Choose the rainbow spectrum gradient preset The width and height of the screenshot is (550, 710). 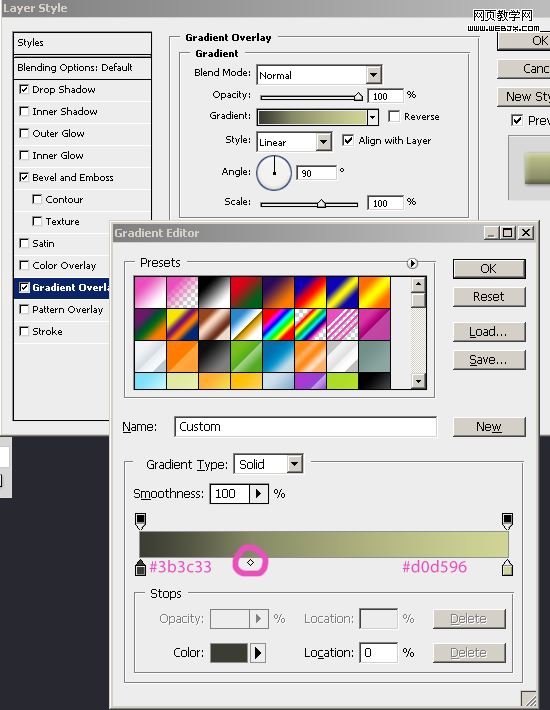[278, 324]
